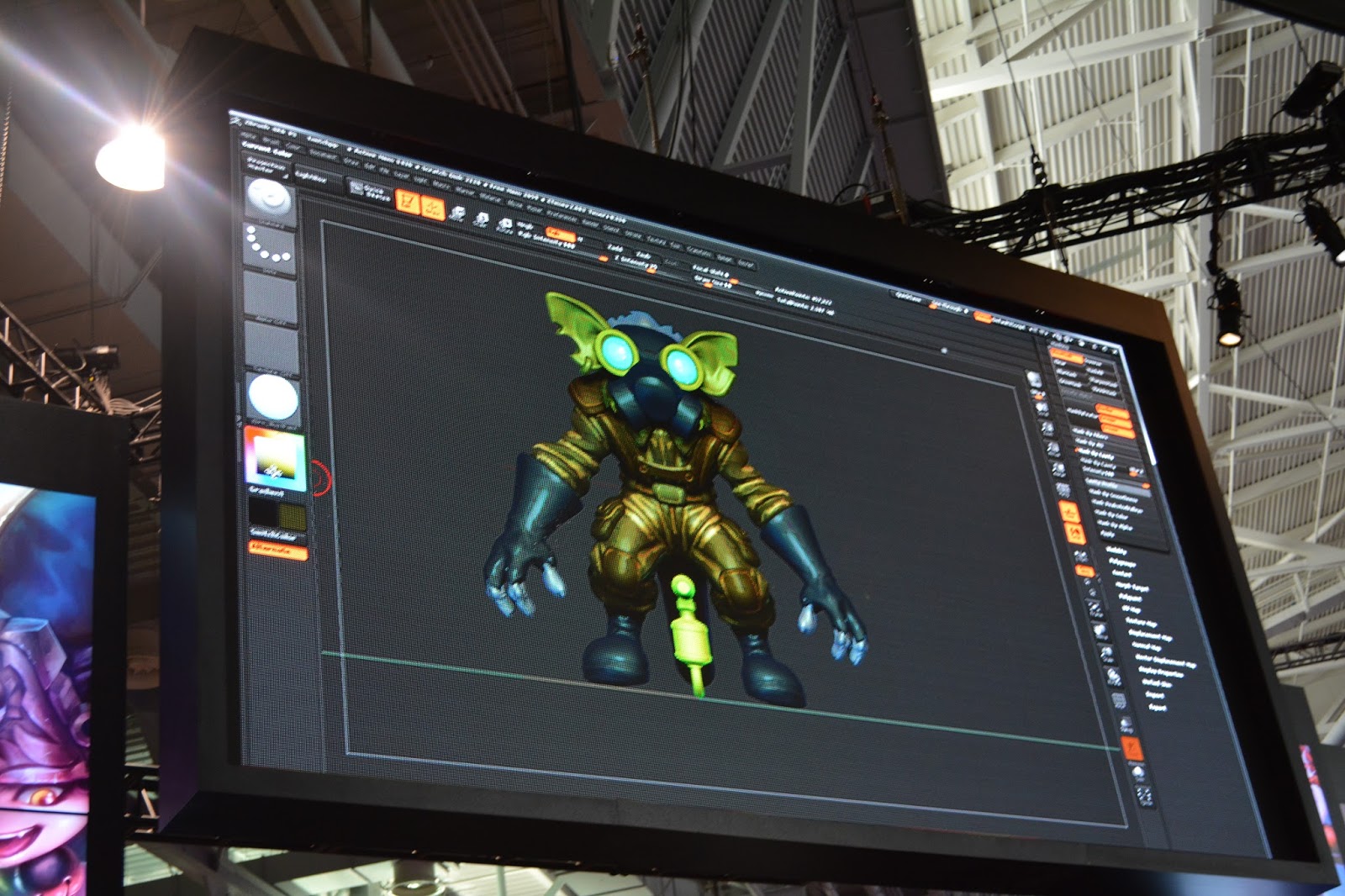
Task: Expand the UV Map subpalette
Action: (1132, 609)
